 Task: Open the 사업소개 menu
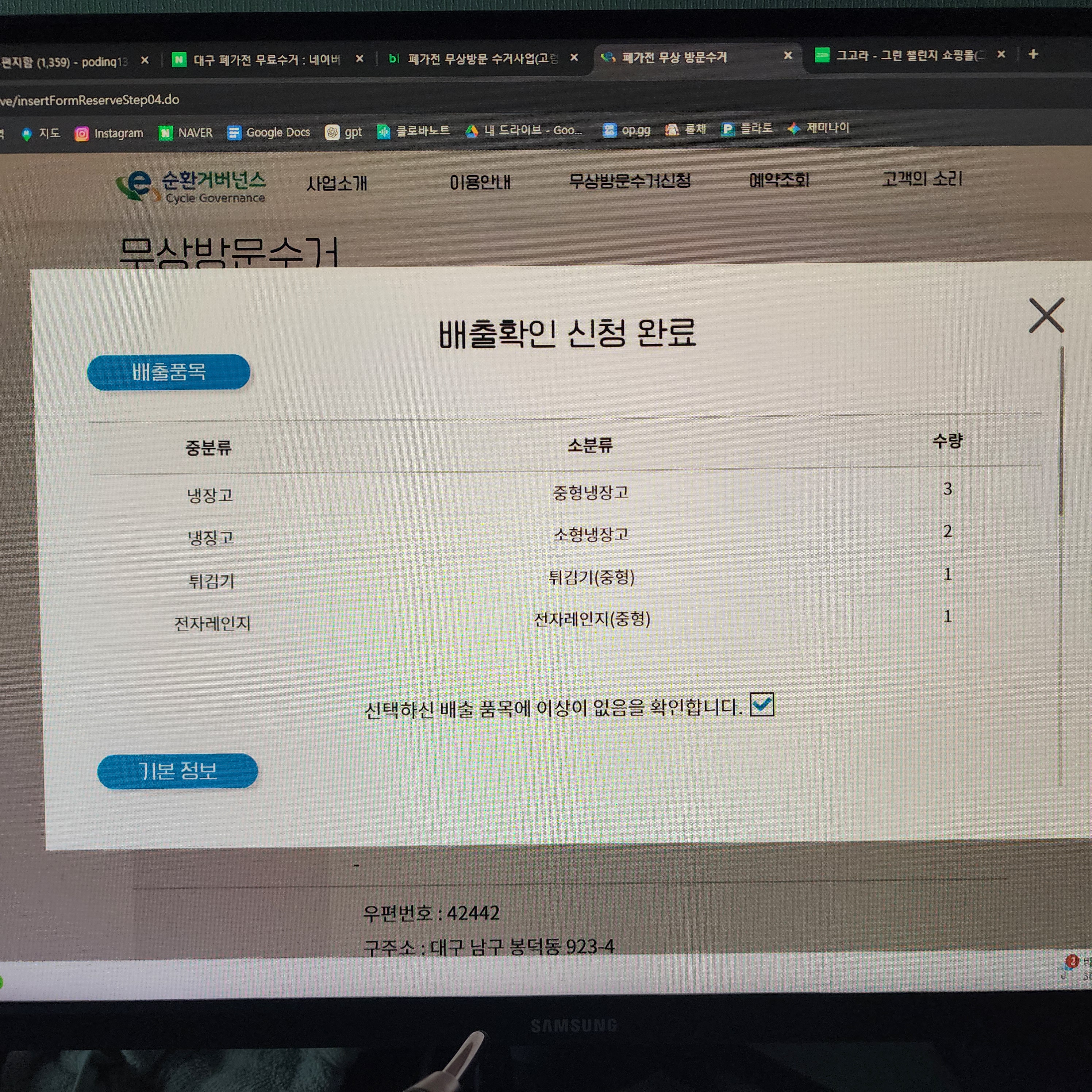[337, 183]
